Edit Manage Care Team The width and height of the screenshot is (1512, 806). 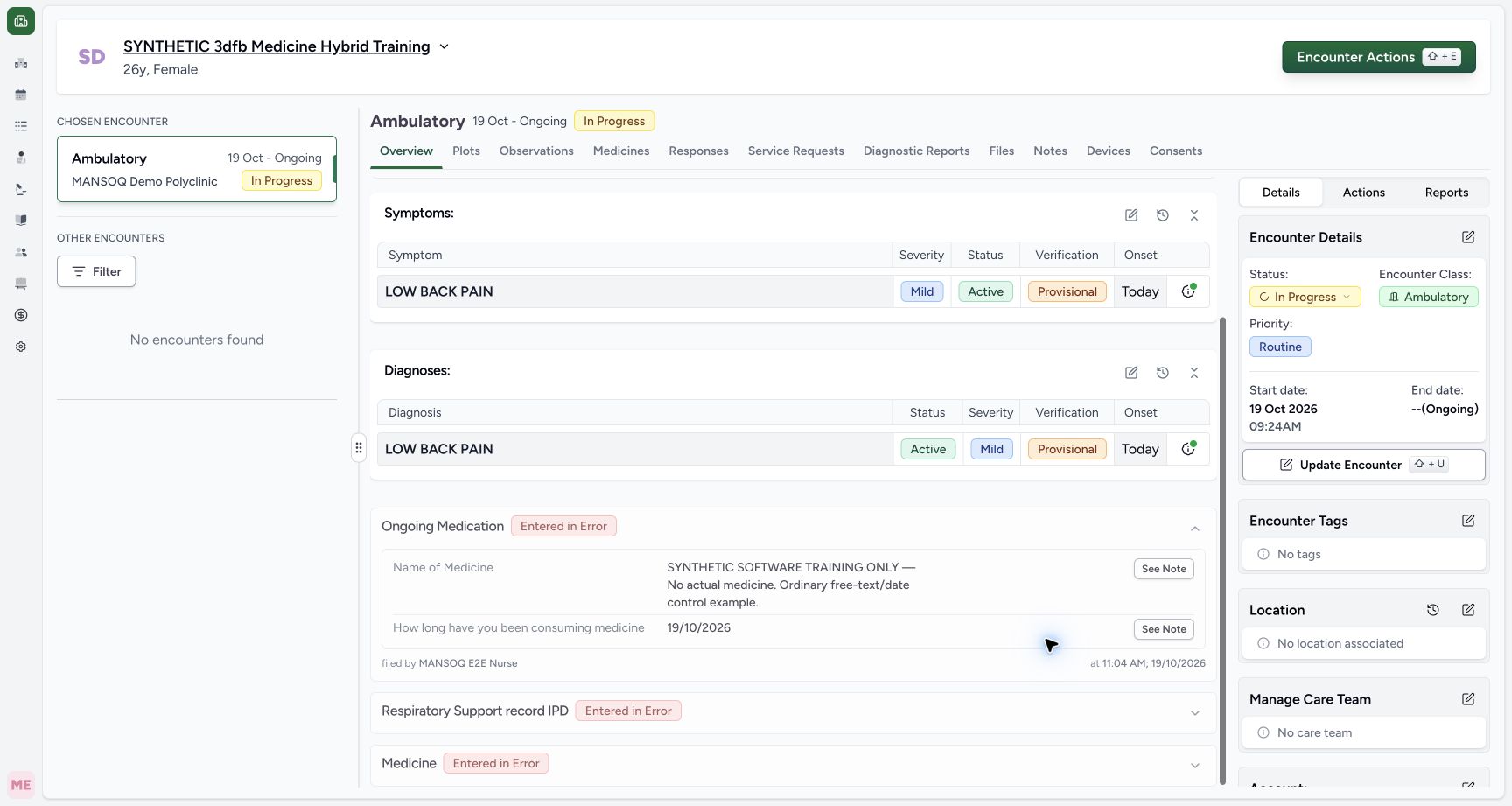[x=1468, y=699]
